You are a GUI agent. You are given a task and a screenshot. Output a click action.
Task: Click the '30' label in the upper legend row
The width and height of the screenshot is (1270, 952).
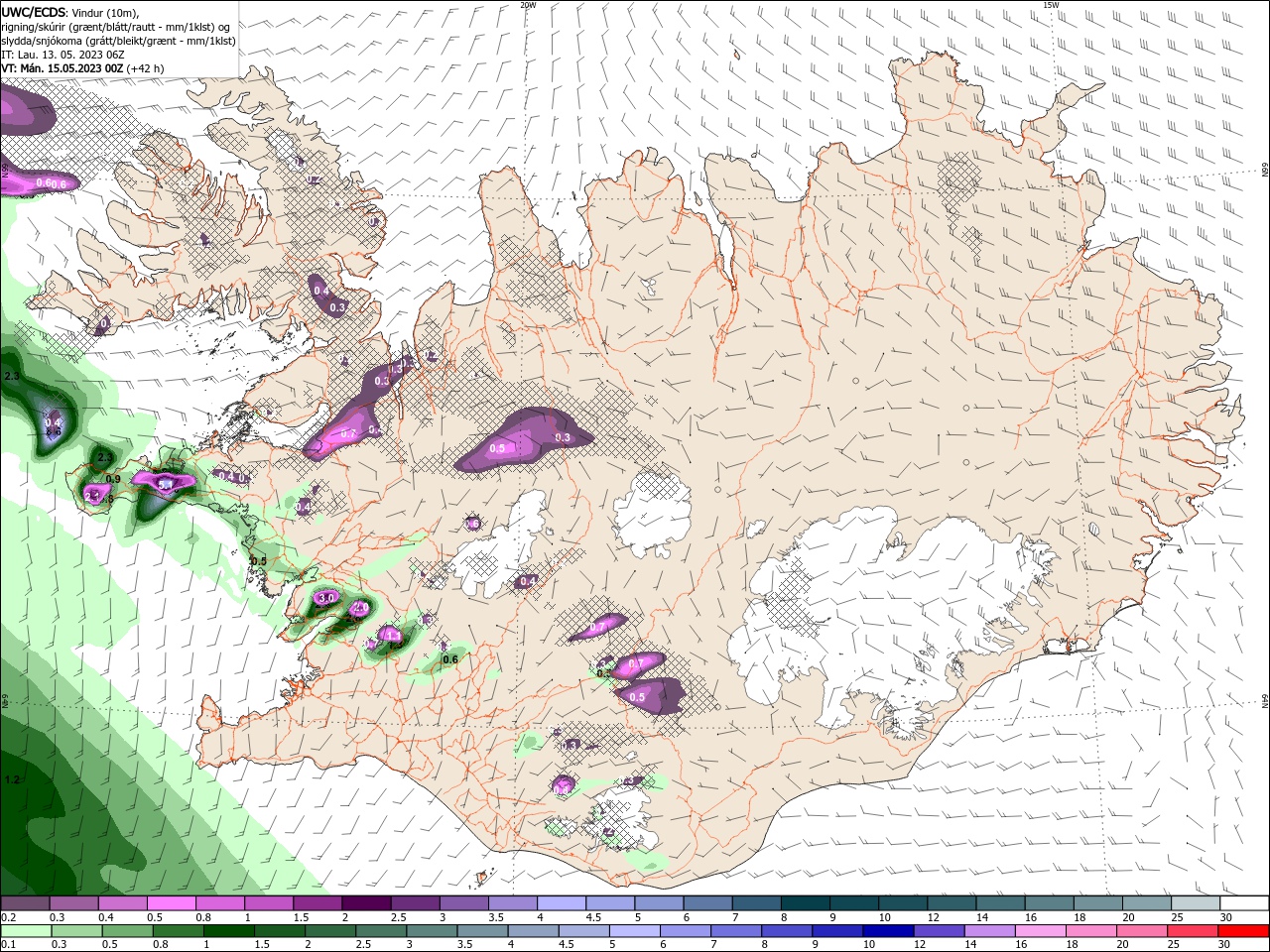point(1226,917)
